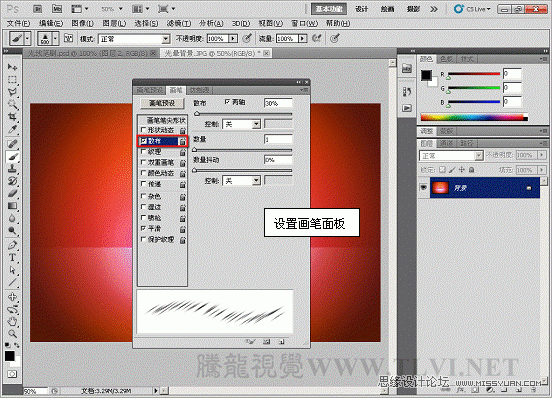
Task: Open the 控制 dropdown below 数量抖动
Action: click(243, 181)
